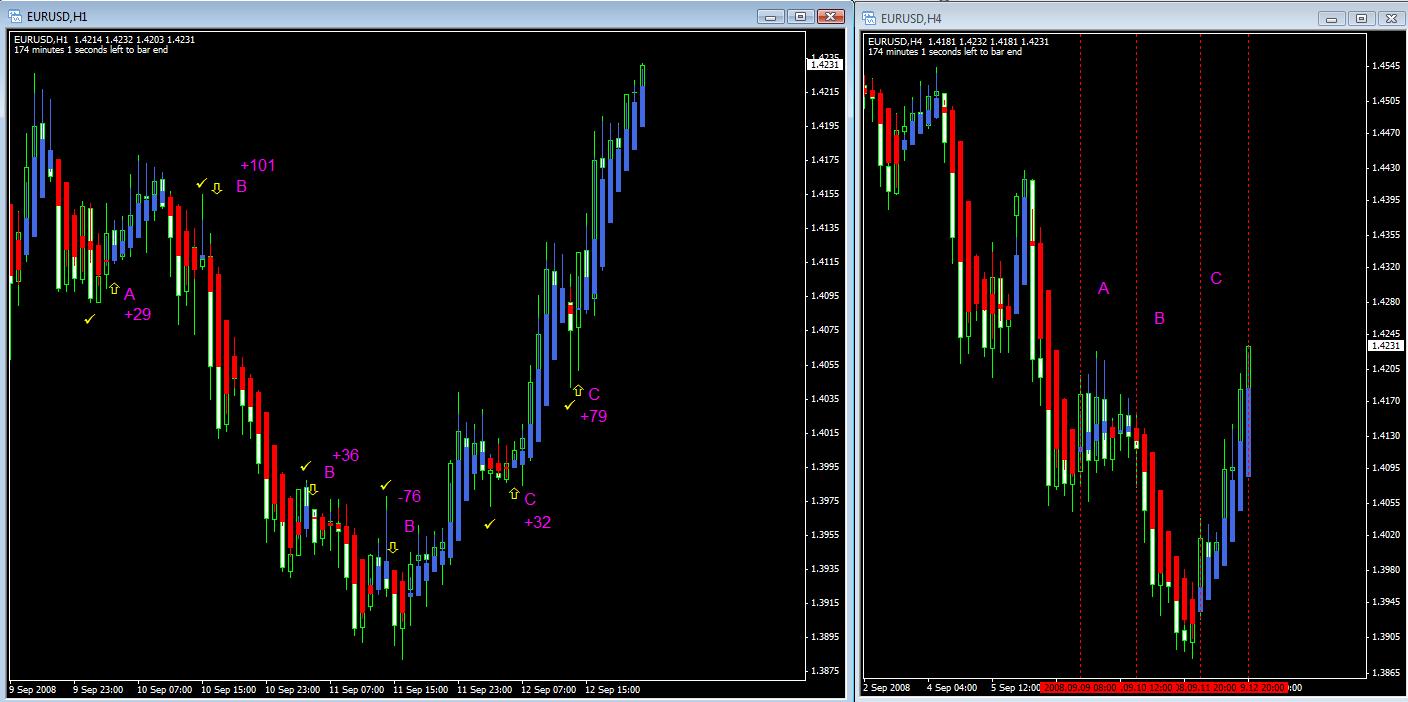1408x702 pixels.
Task: Select the C label above +79
Action: [594, 394]
